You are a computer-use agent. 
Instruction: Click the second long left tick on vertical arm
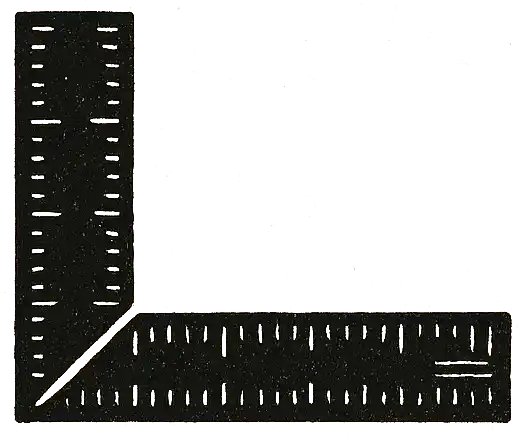tap(47, 214)
